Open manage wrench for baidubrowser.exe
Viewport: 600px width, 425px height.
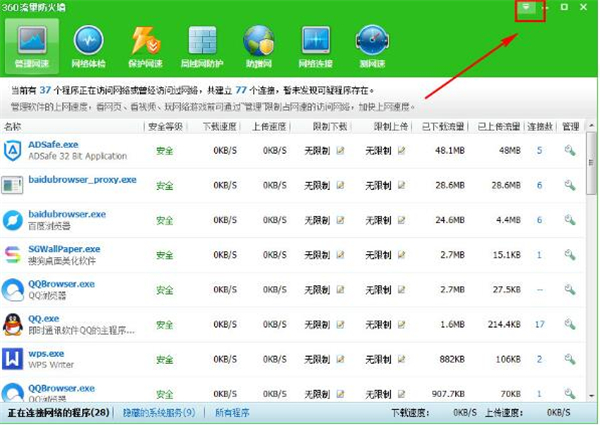(570, 220)
